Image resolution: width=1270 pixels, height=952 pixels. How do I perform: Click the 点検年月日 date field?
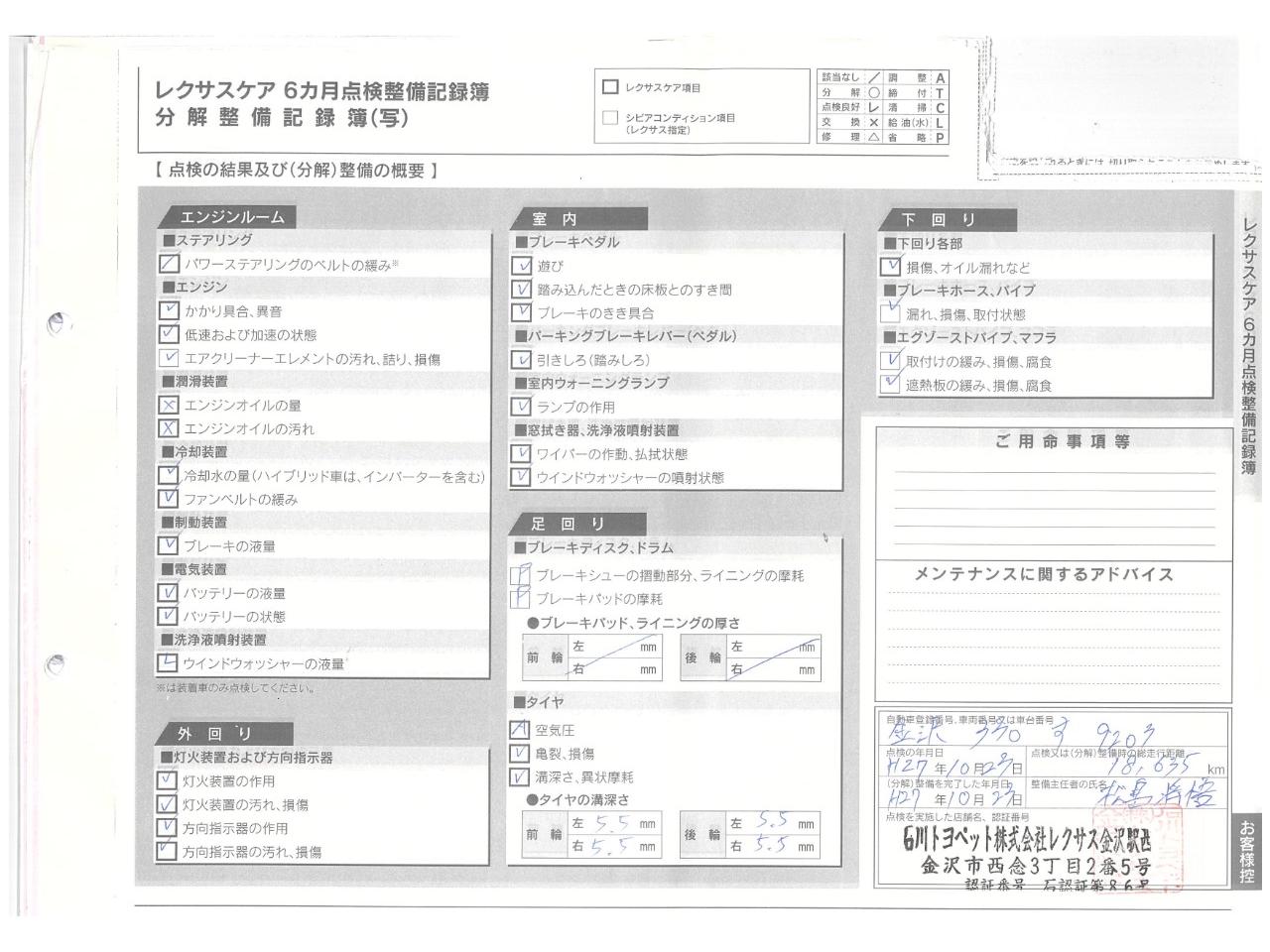tap(954, 762)
